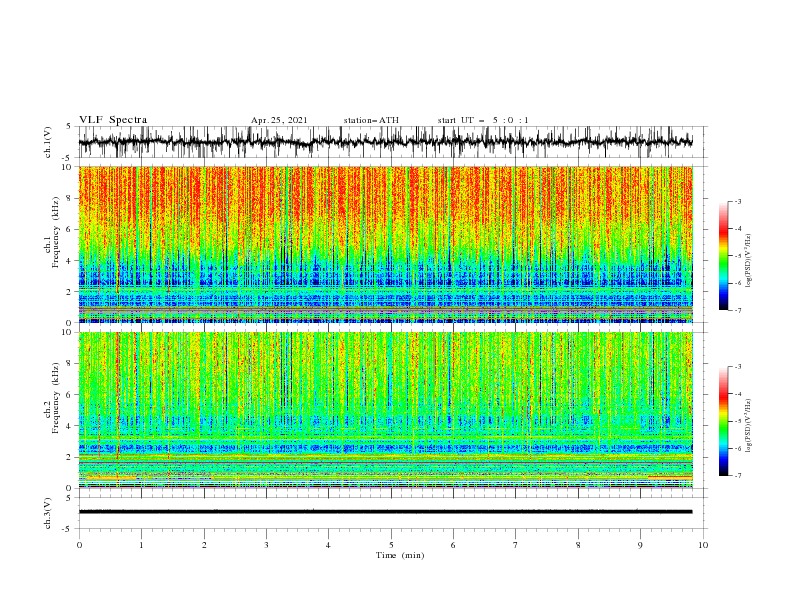This screenshot has width=792, height=612.
Task: Click the "-5" tick on ch.2 colorbar
Action: 737,421
